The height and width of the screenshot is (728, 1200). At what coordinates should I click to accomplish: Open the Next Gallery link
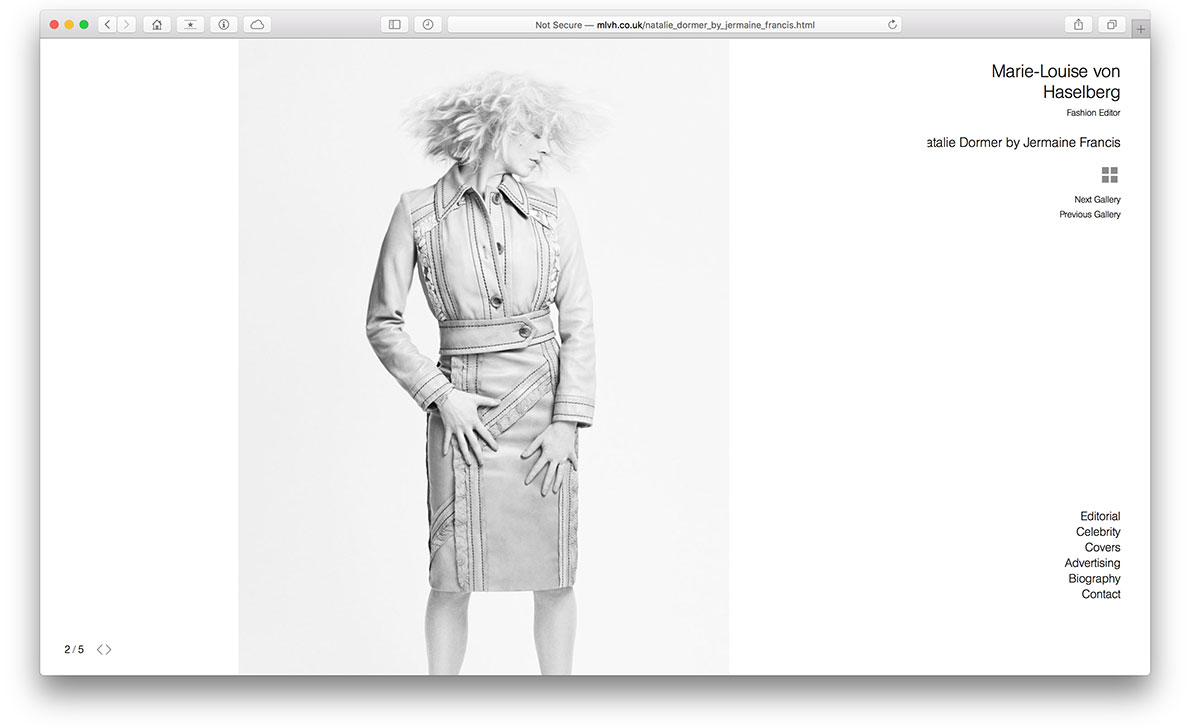coord(1097,200)
